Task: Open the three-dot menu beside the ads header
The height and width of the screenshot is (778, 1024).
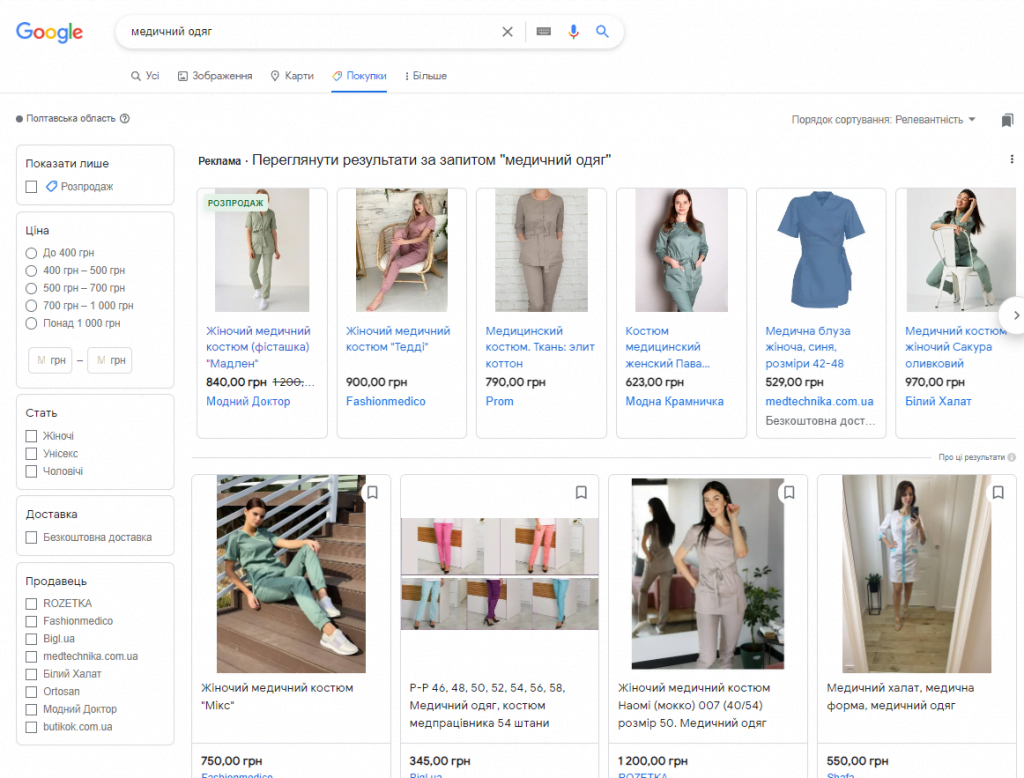Action: (x=1012, y=159)
